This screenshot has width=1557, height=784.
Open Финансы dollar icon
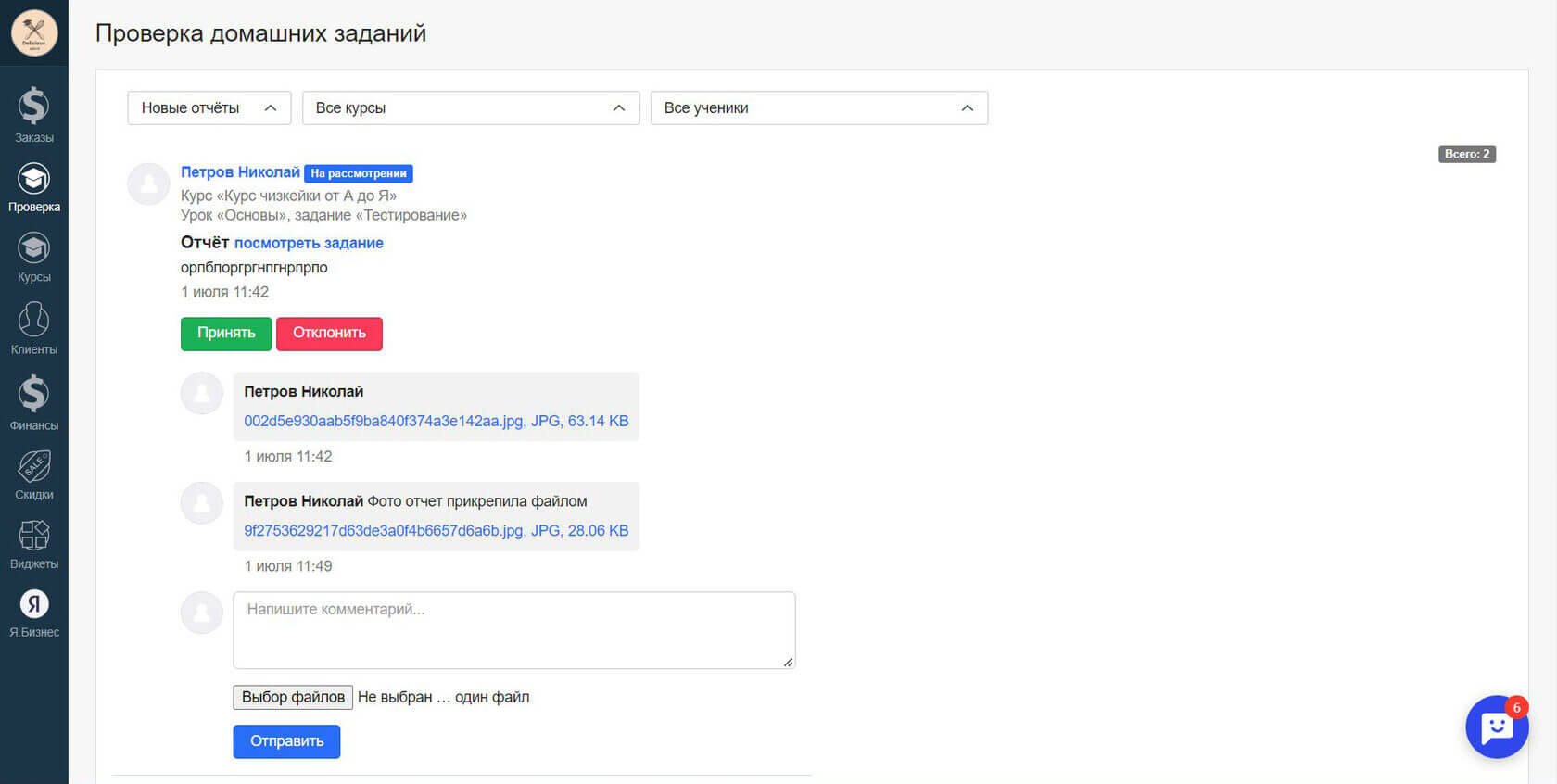tap(33, 395)
